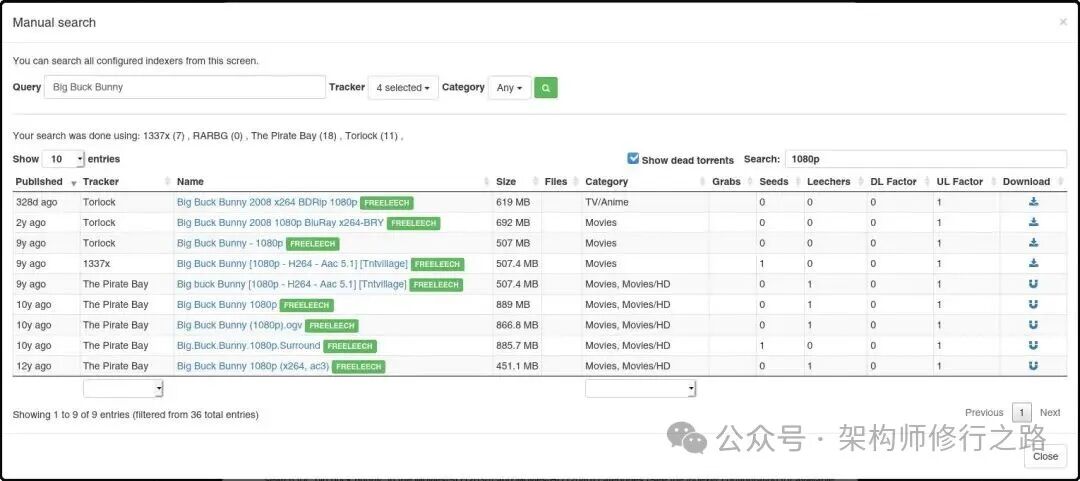1080x481 pixels.
Task: Download torrent file for the 1337x Tntvillage result
Action: pos(1033,263)
